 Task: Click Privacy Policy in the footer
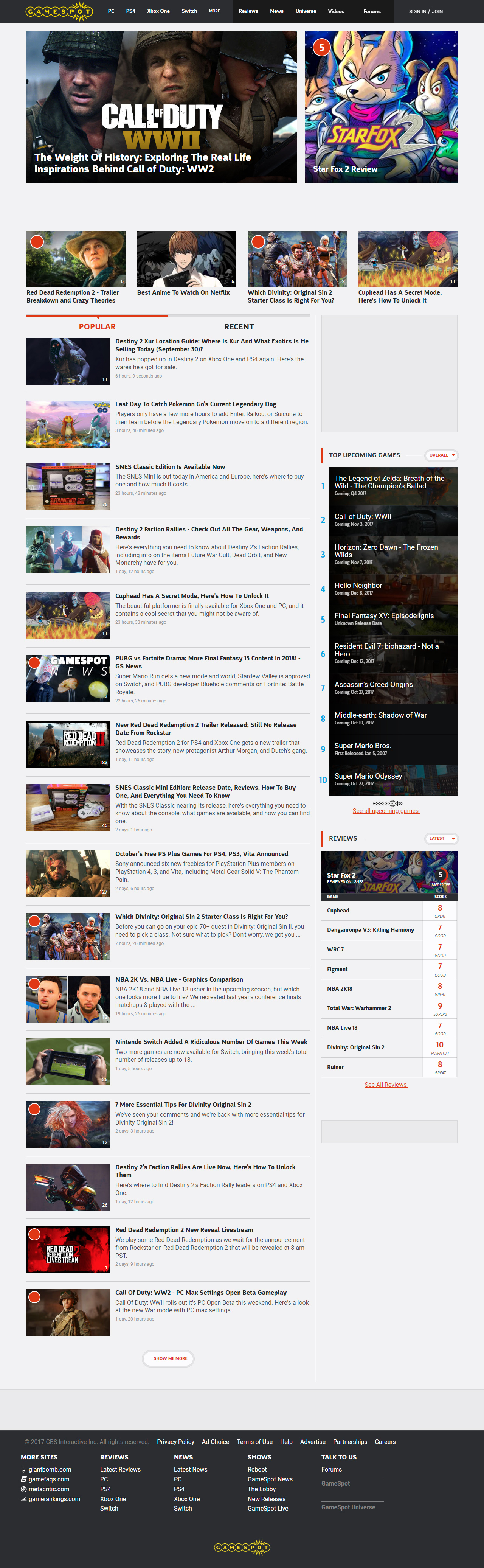[175, 1442]
